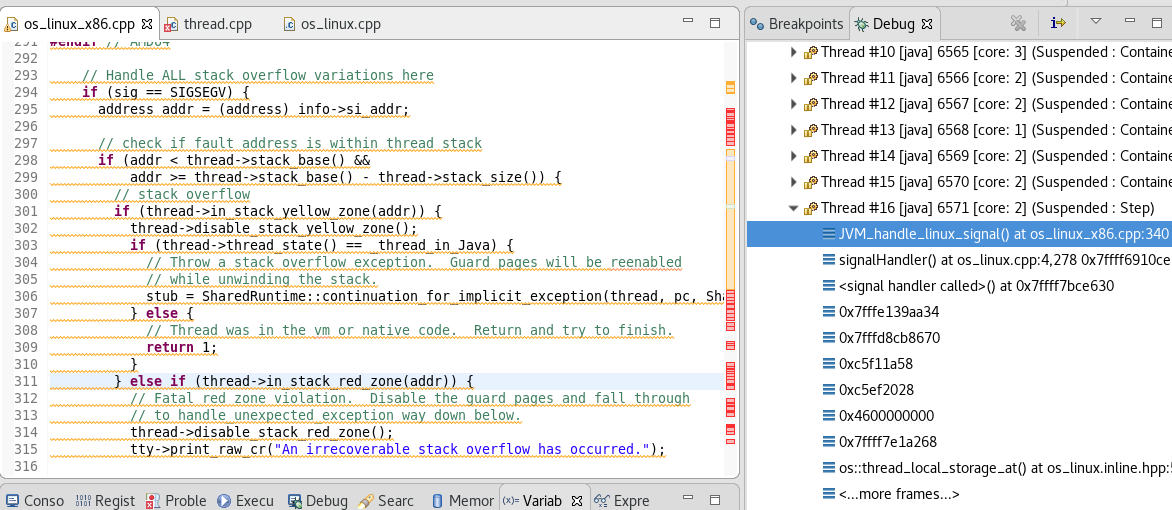Click Thread #13 thread icon
The image size is (1172, 510).
point(810,130)
